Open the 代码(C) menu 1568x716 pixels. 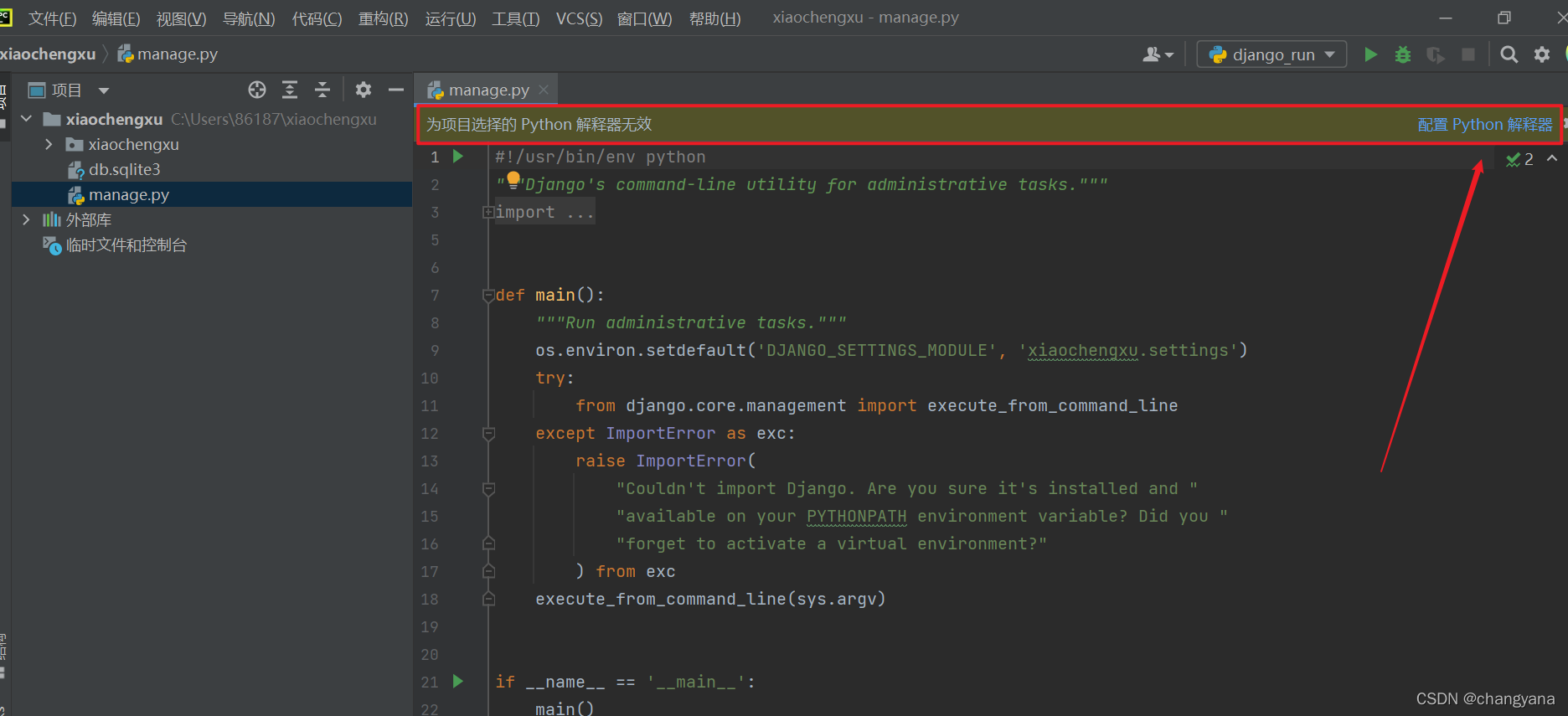point(317,18)
